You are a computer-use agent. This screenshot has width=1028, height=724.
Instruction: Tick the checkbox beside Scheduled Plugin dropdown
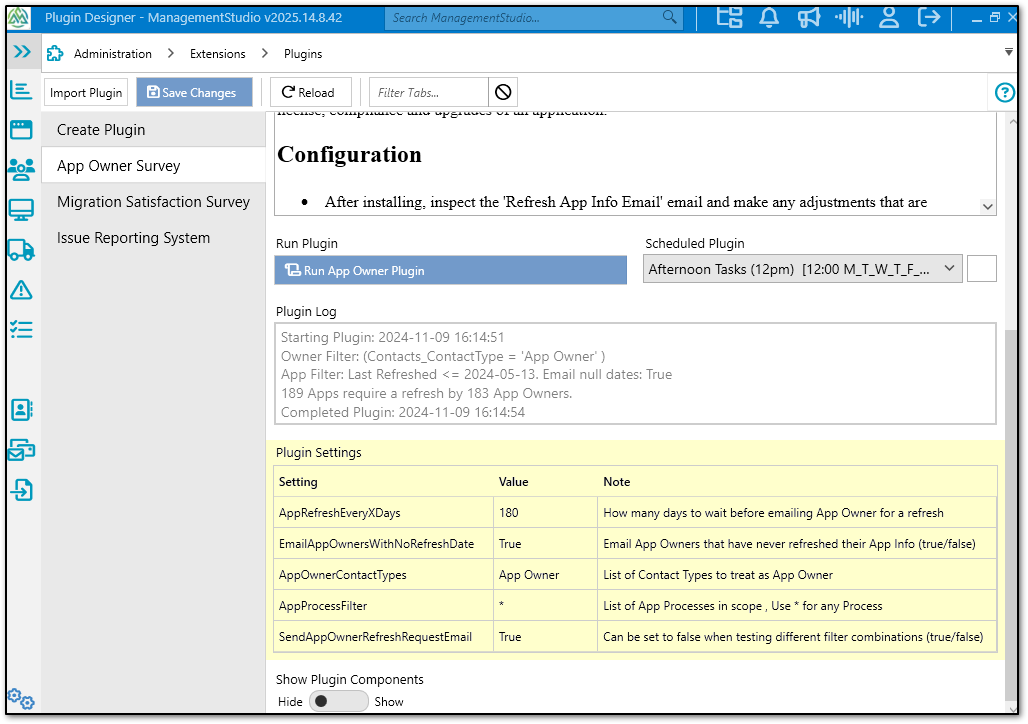(x=981, y=269)
